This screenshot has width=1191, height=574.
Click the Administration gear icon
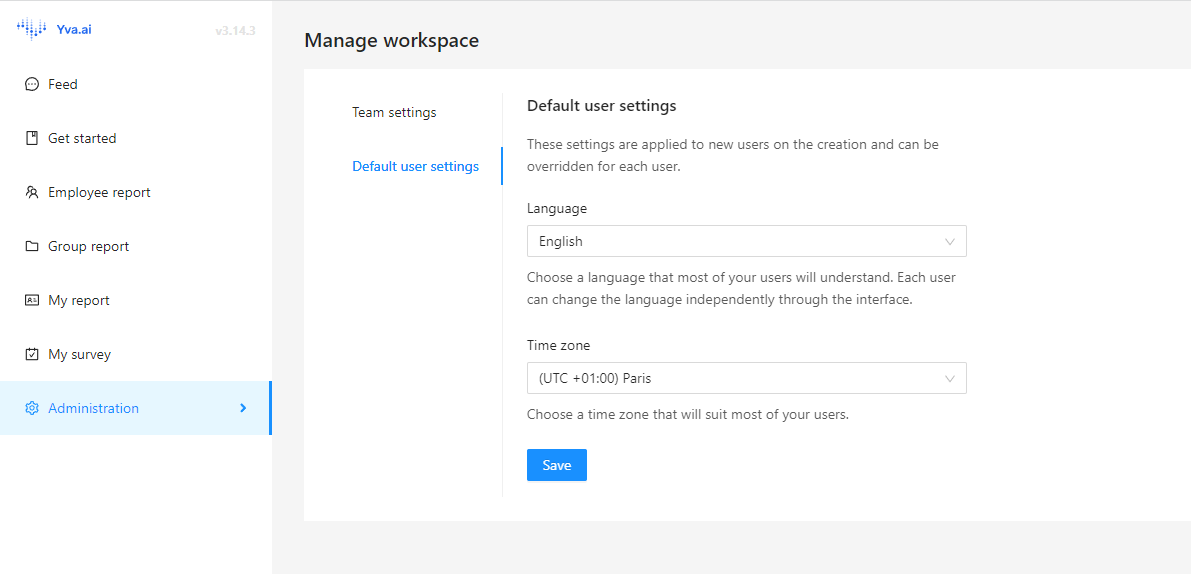pos(31,408)
